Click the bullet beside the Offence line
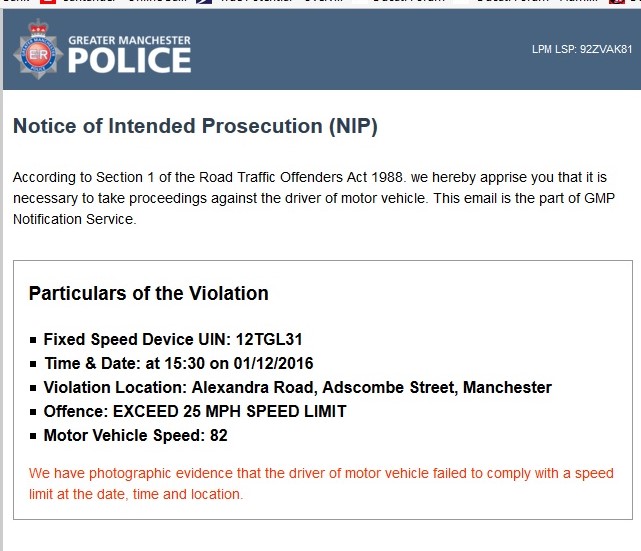 tap(34, 412)
